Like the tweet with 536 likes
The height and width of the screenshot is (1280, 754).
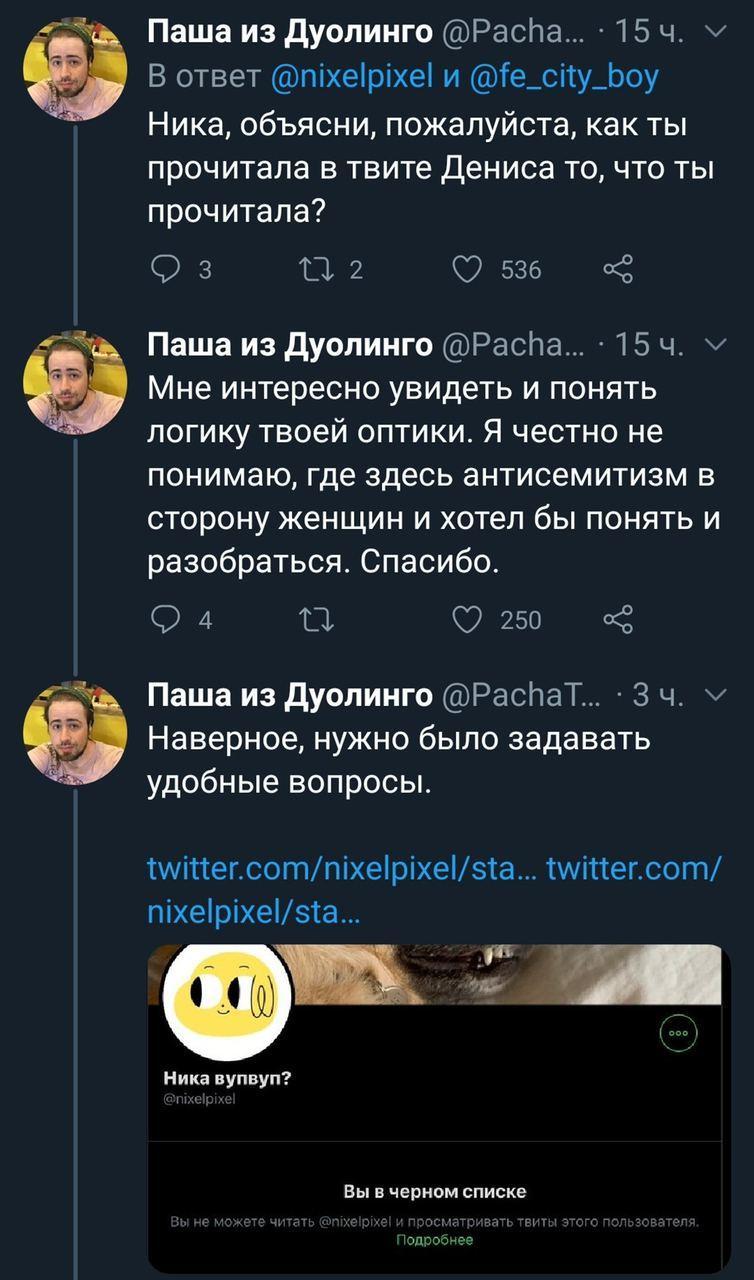click(468, 269)
